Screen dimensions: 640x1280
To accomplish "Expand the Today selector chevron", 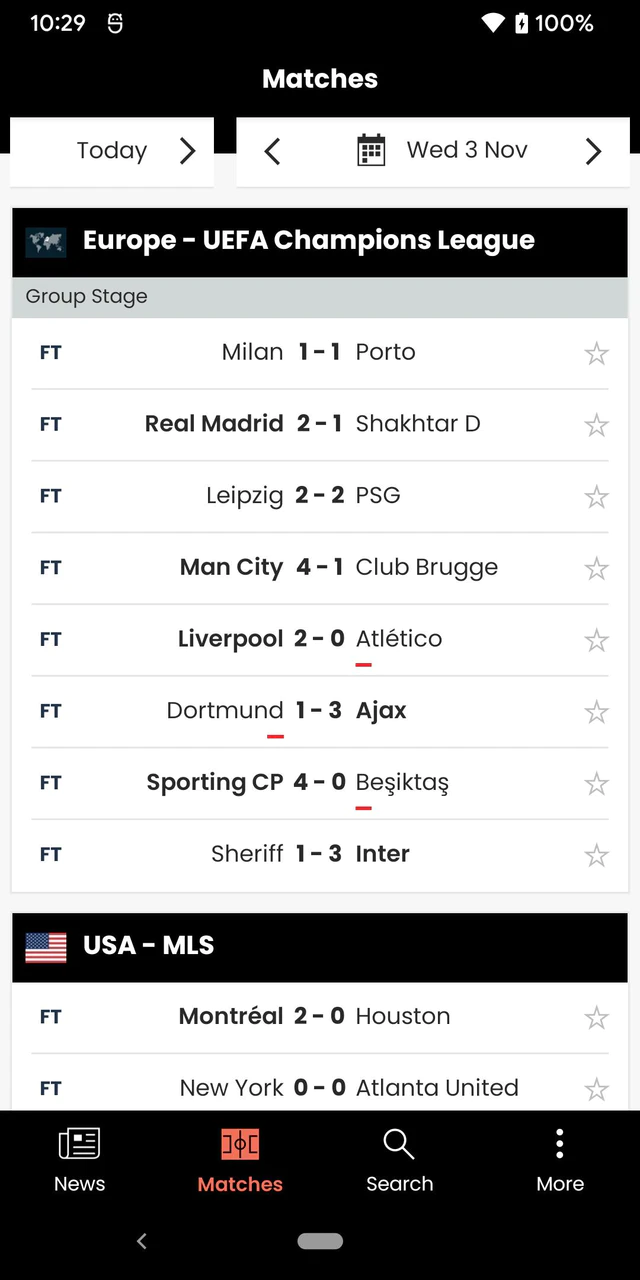I will (187, 151).
